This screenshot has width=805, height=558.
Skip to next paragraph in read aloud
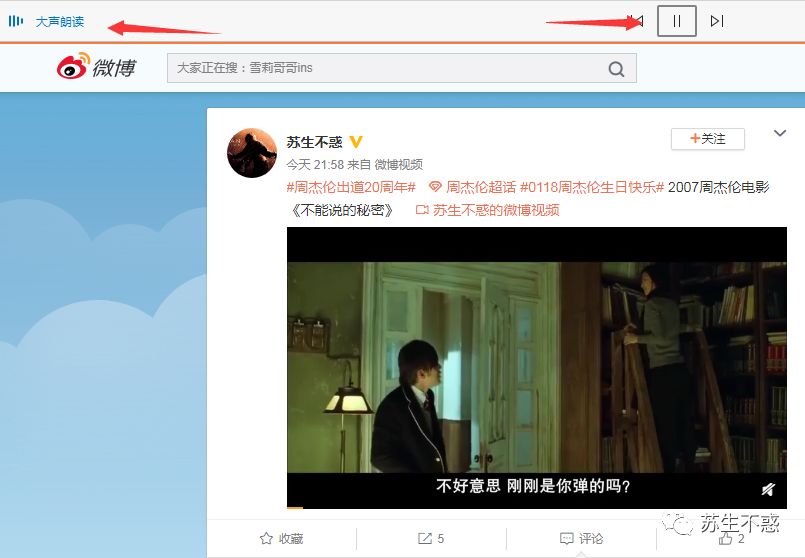pos(717,21)
